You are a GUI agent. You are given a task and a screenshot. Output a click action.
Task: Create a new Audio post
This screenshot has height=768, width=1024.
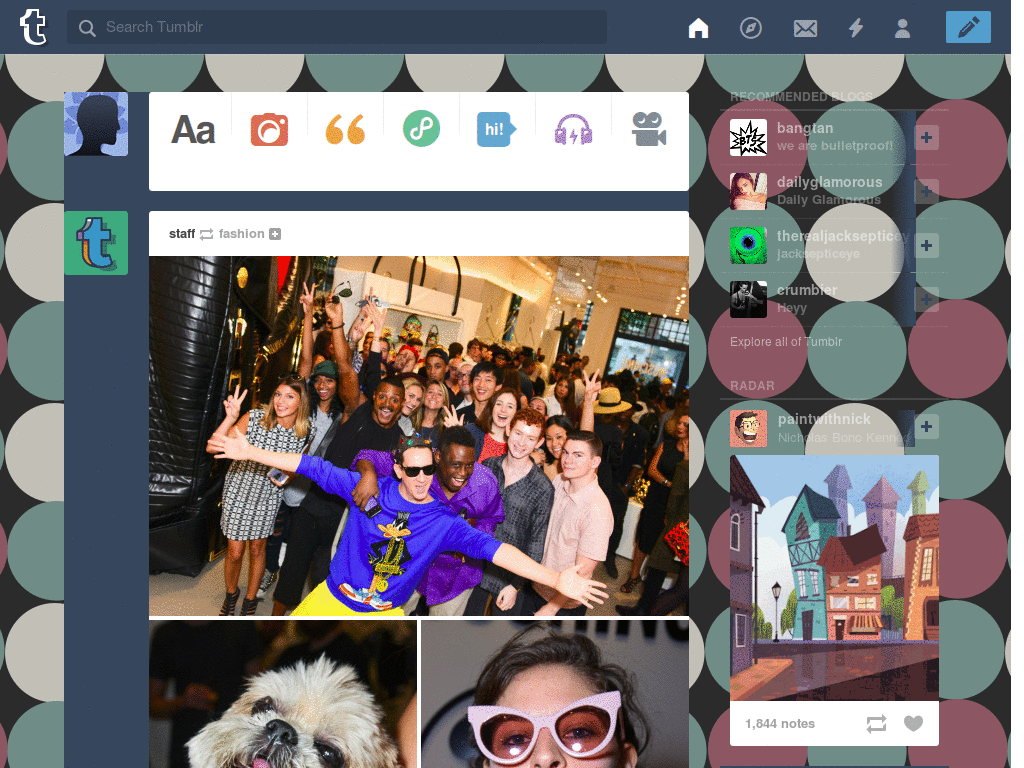(x=573, y=129)
